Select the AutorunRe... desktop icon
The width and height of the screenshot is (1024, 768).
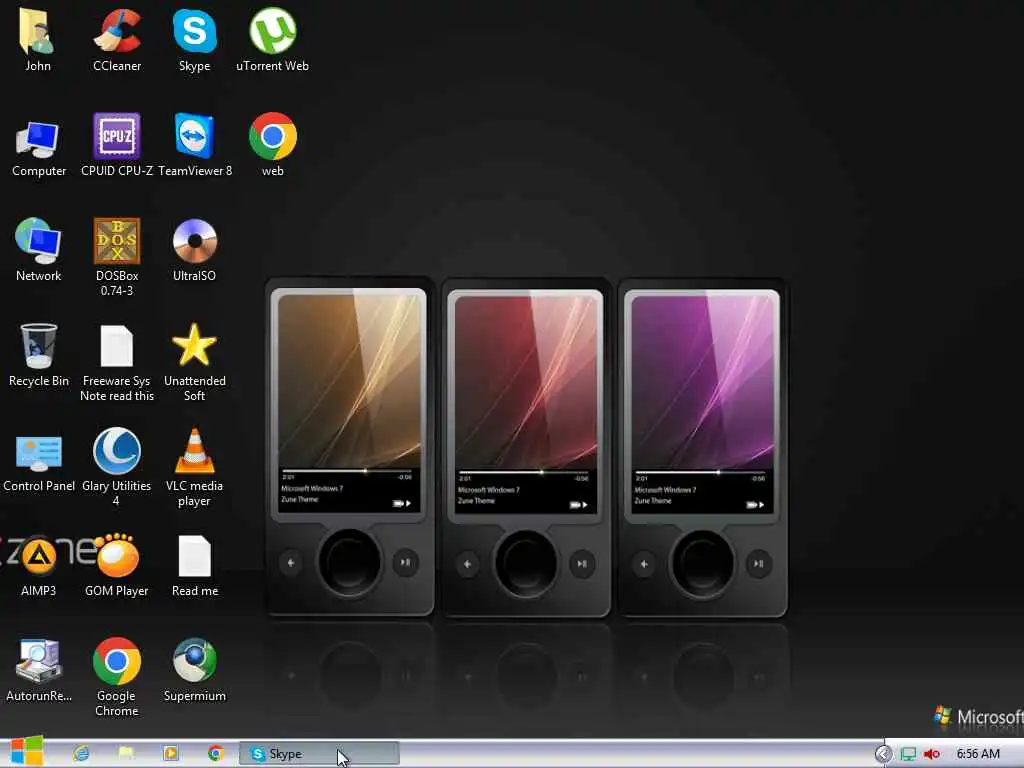39,670
